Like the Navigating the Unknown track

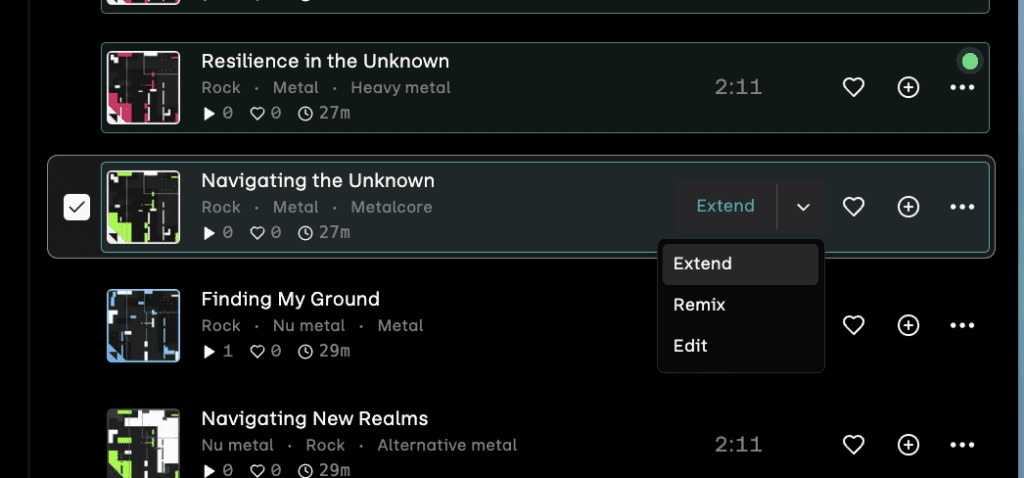(x=853, y=207)
